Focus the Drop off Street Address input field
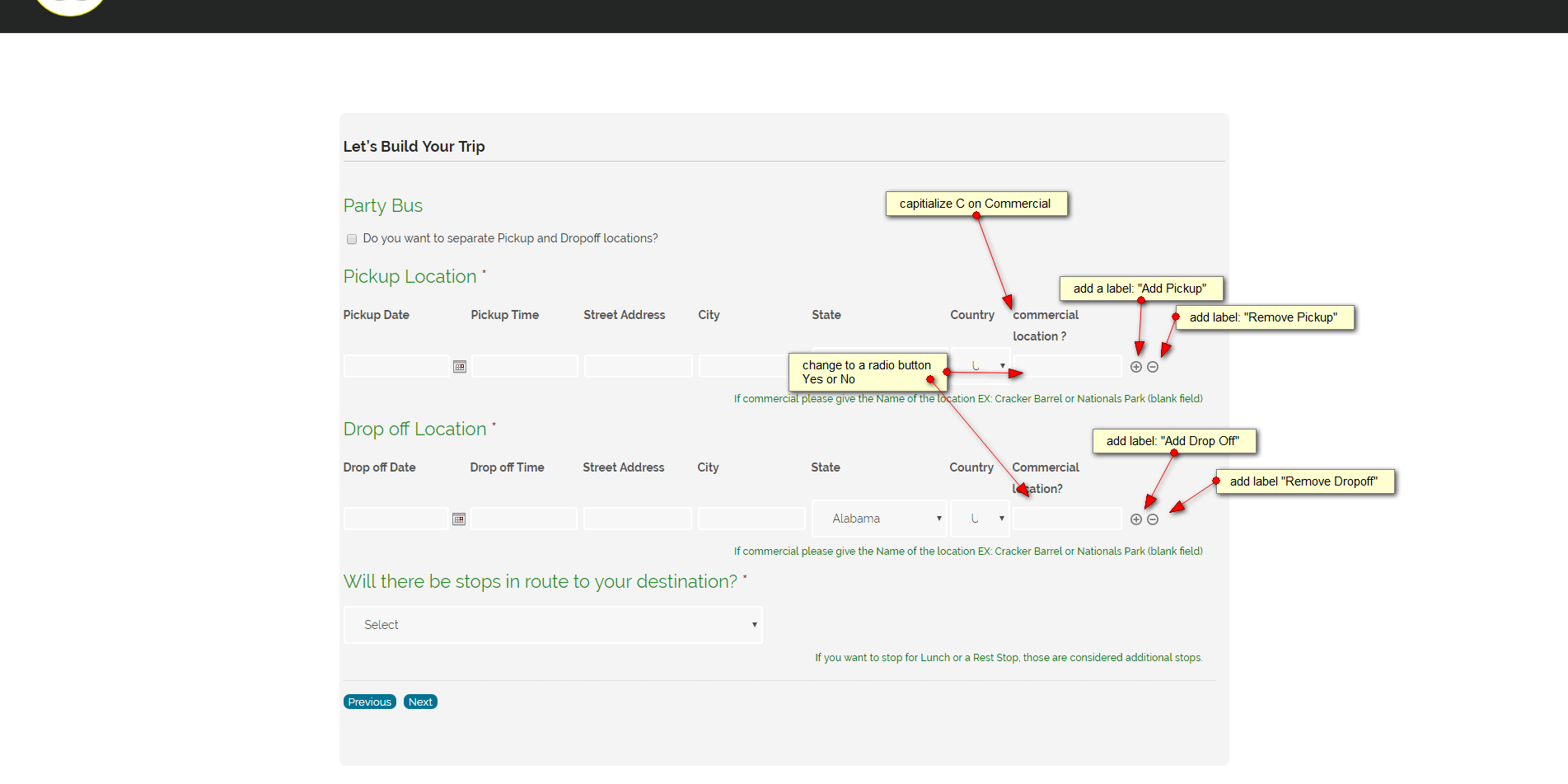Viewport: 1568px width, 784px height. click(637, 519)
